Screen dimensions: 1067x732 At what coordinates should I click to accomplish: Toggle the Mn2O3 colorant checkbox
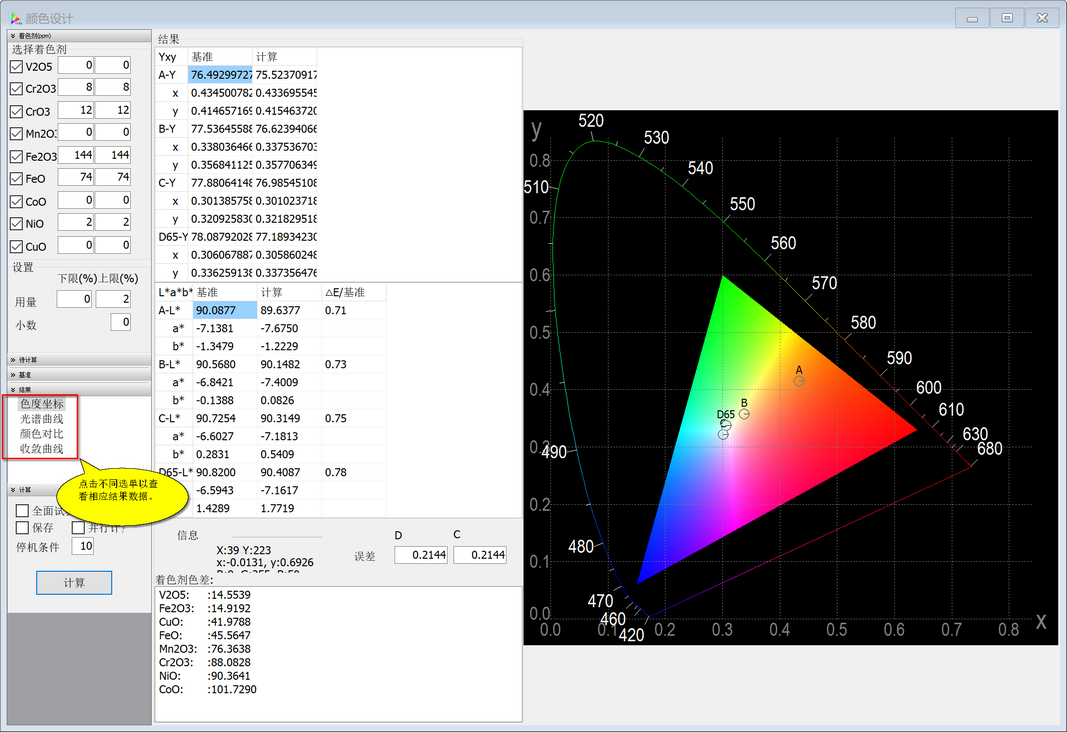click(17, 133)
